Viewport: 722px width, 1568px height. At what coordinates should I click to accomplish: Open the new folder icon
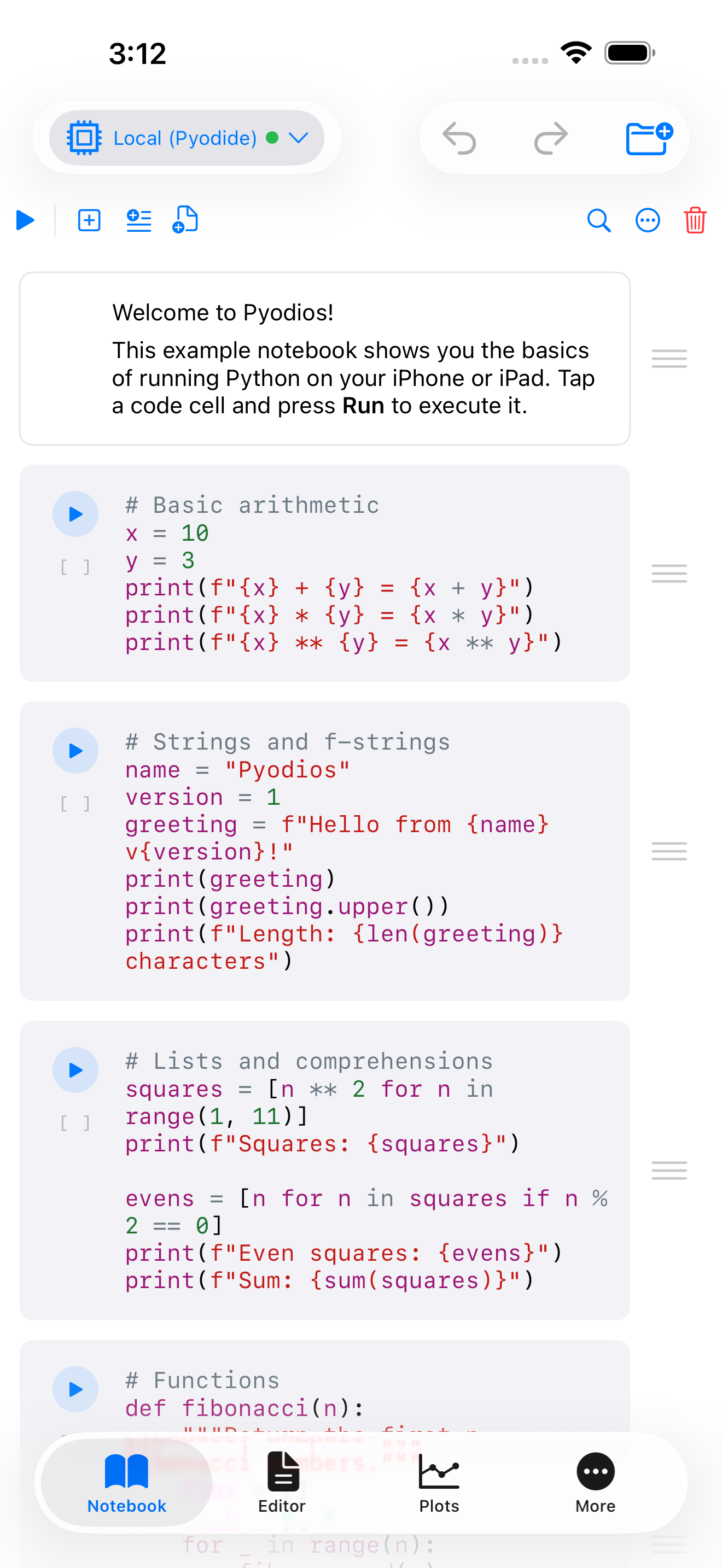(649, 138)
